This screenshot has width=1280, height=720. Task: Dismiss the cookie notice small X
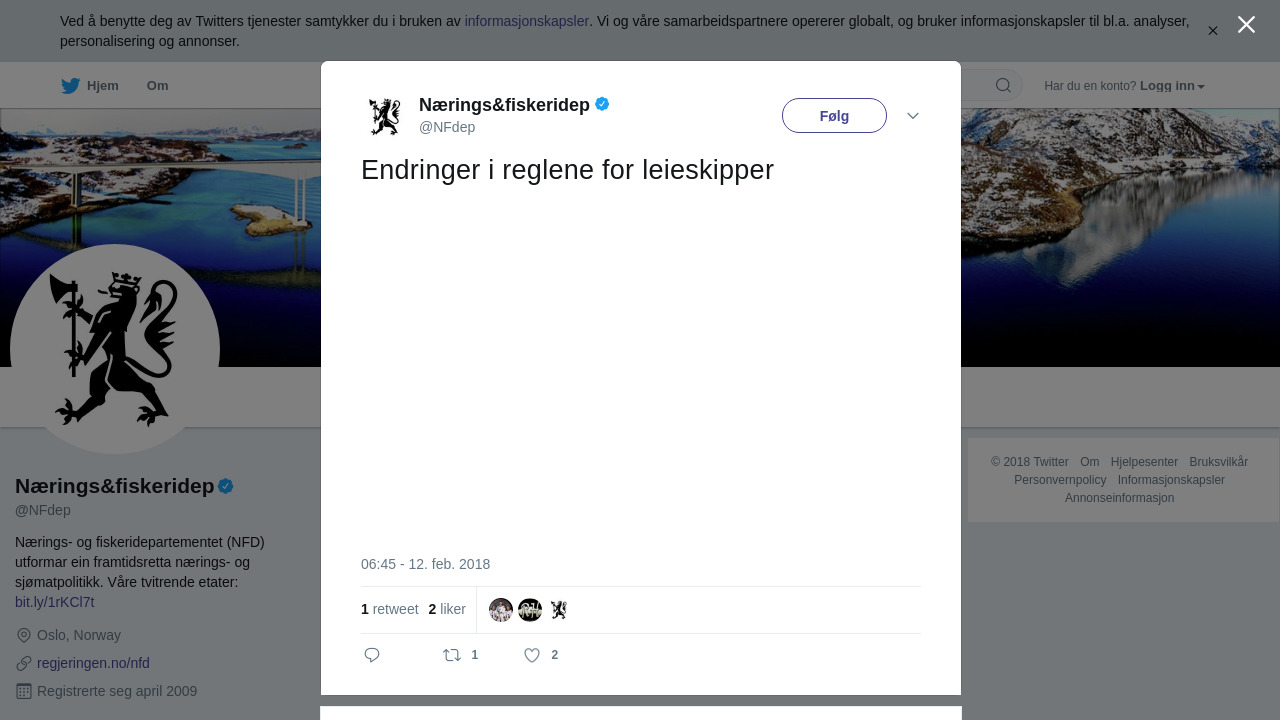[1212, 31]
